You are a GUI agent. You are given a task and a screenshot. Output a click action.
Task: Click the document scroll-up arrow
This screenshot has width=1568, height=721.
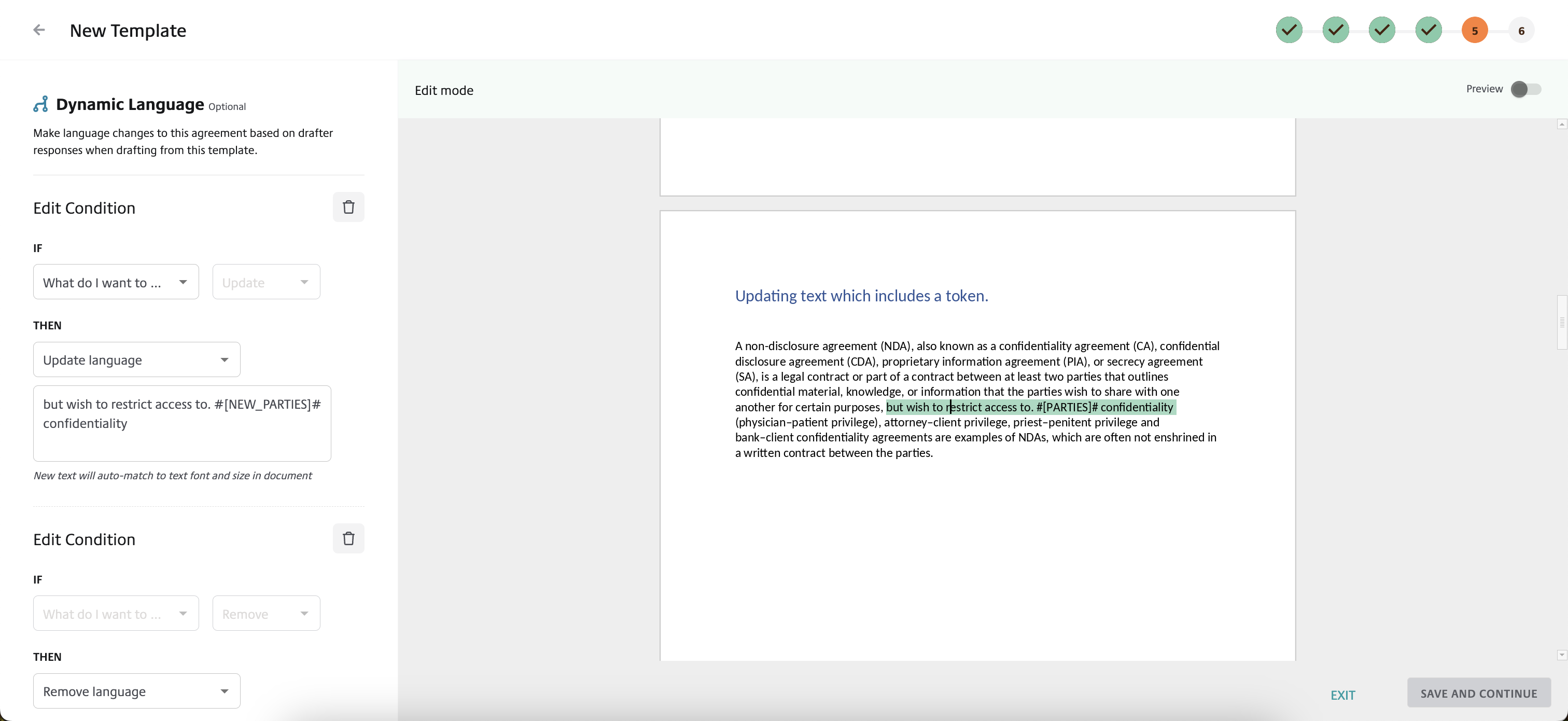(1561, 124)
